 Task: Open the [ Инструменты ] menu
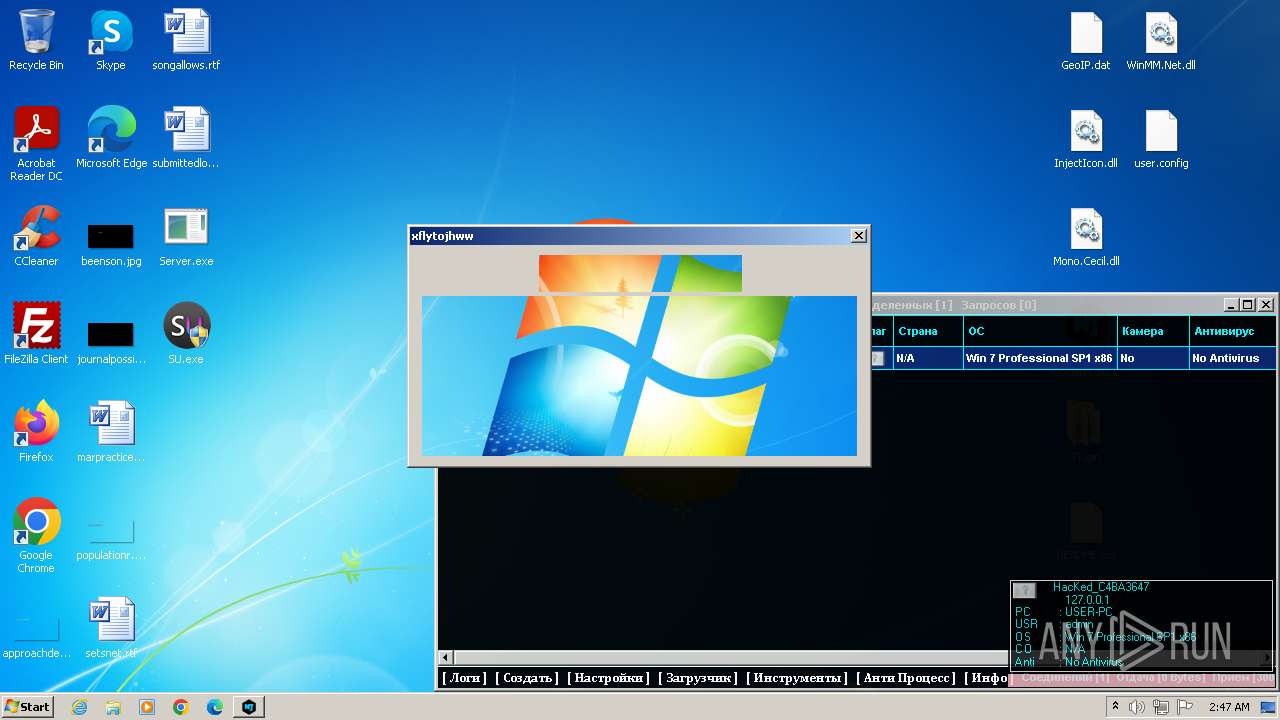click(x=799, y=678)
